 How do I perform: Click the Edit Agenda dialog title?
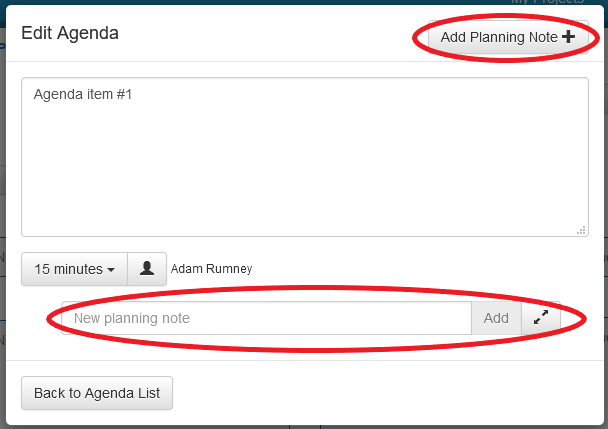pos(70,33)
